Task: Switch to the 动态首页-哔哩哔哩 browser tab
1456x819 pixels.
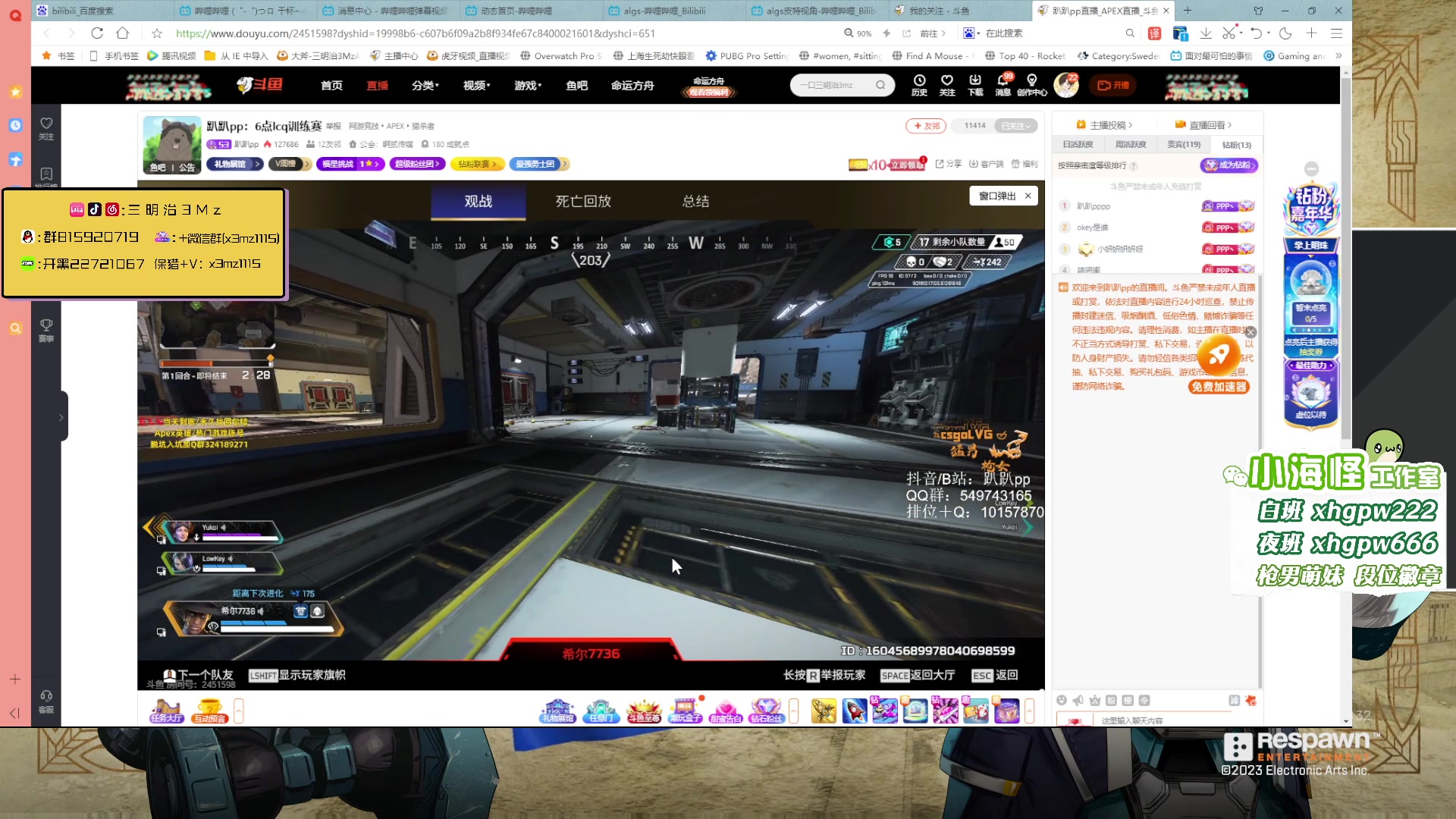Action: pyautogui.click(x=531, y=11)
